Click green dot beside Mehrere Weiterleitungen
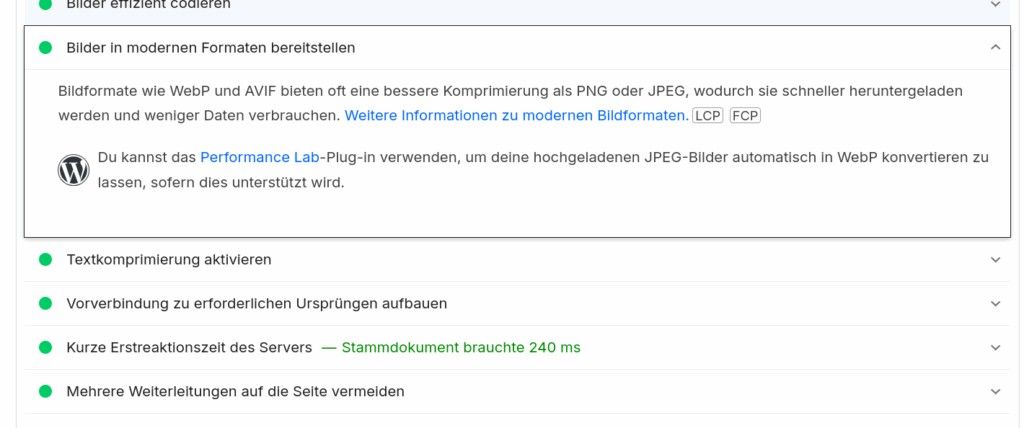The width and height of the screenshot is (1024, 428). (x=45, y=392)
